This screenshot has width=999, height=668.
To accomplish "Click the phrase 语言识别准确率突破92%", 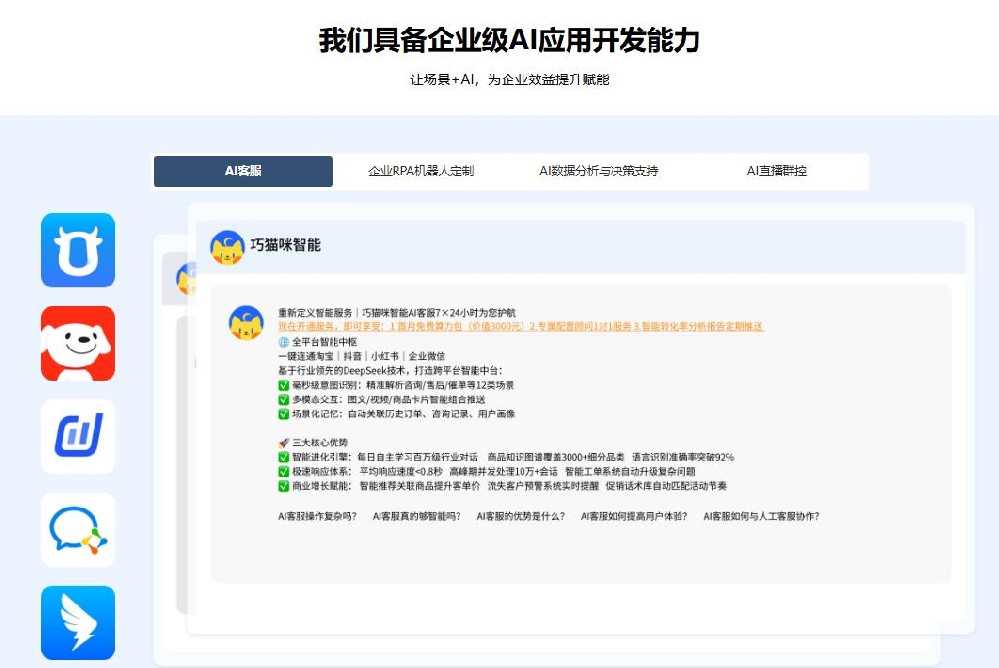I will coord(683,457).
